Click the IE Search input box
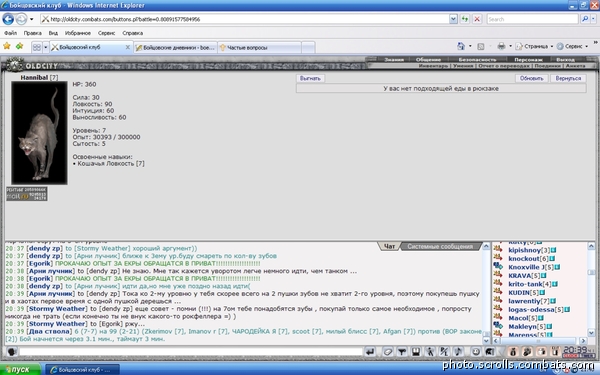Screen dimensions: 600x375 pos(532,19)
